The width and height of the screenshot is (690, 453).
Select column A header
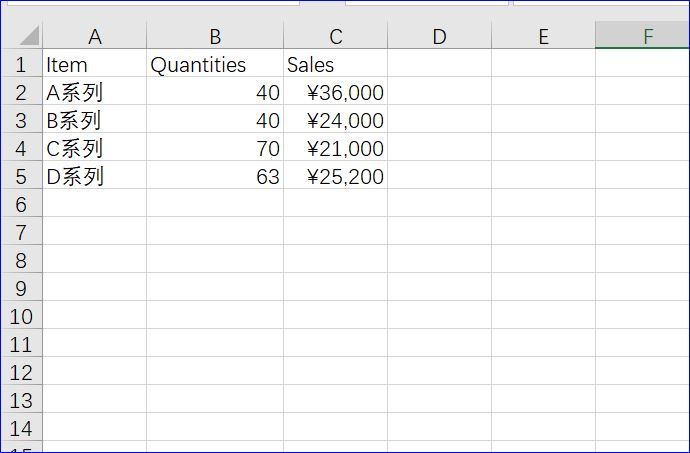95,37
